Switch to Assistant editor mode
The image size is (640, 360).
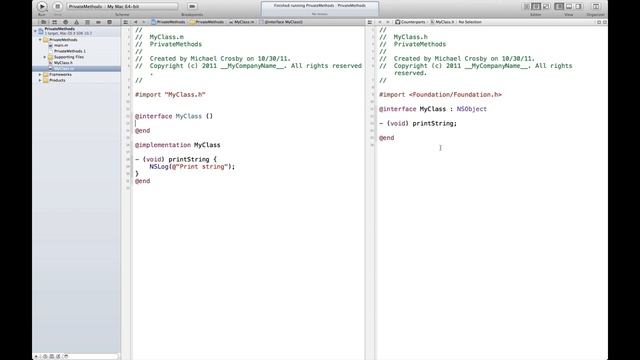pos(536,7)
